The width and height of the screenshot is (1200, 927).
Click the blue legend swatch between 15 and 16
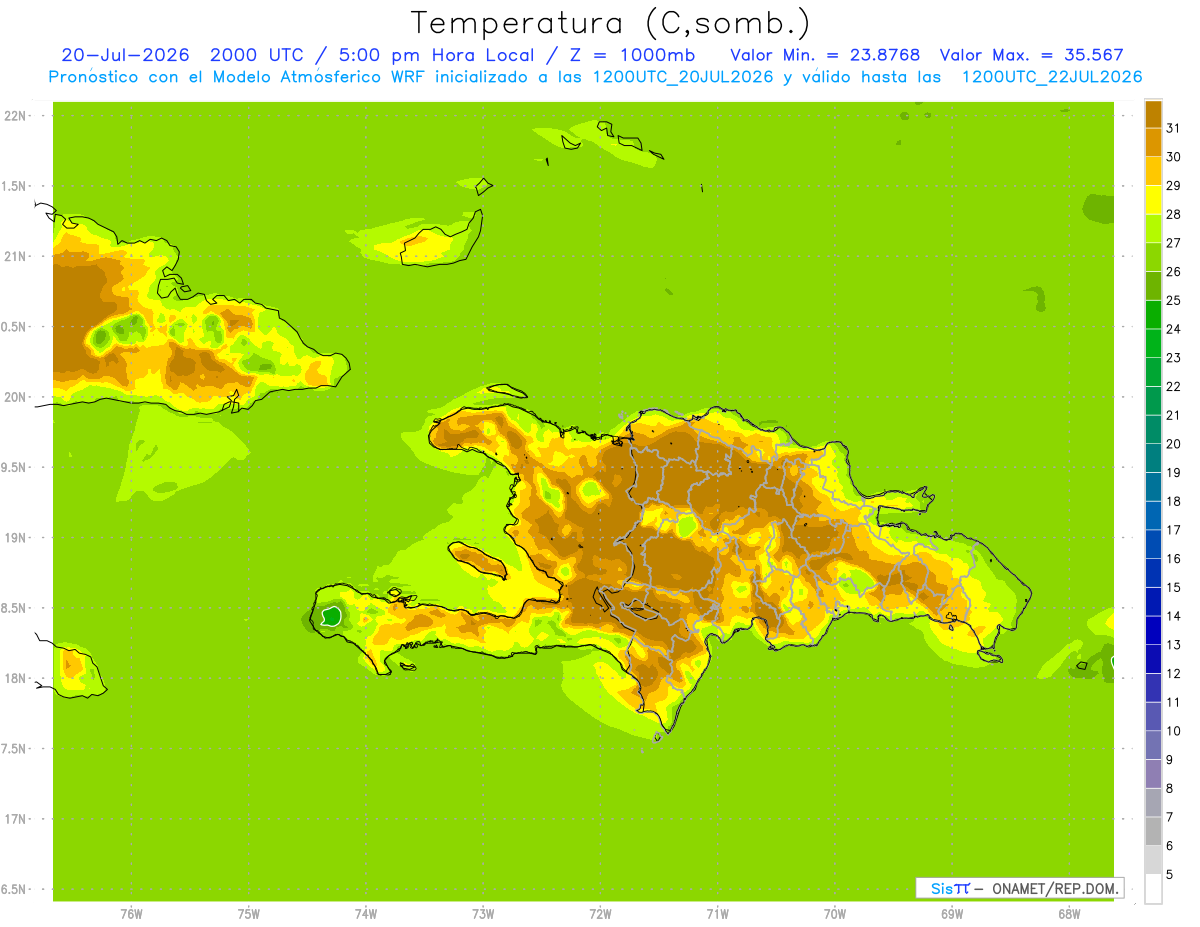[1153, 573]
